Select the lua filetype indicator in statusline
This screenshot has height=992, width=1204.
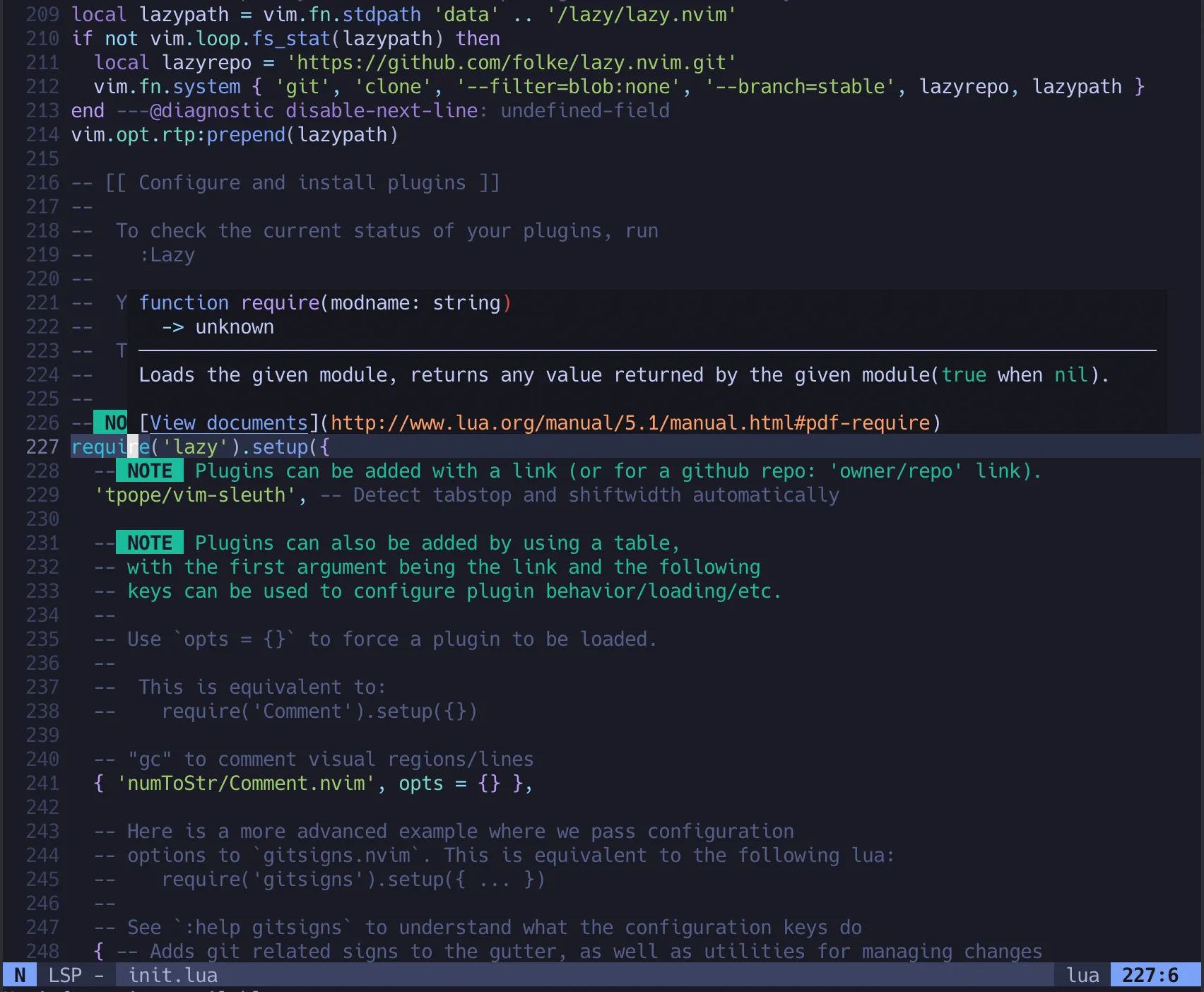pos(1082,974)
